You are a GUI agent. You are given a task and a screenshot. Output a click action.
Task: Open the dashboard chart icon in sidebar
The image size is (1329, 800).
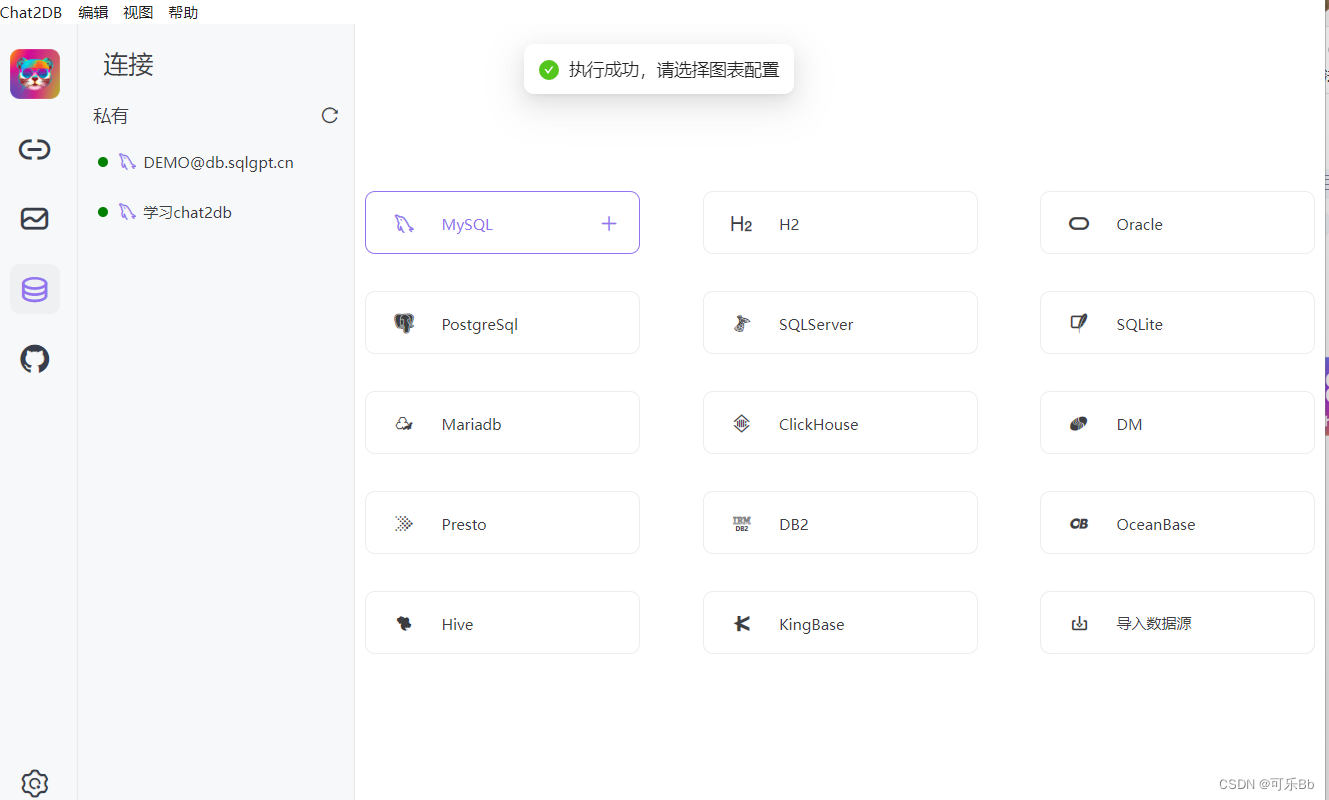[35, 218]
